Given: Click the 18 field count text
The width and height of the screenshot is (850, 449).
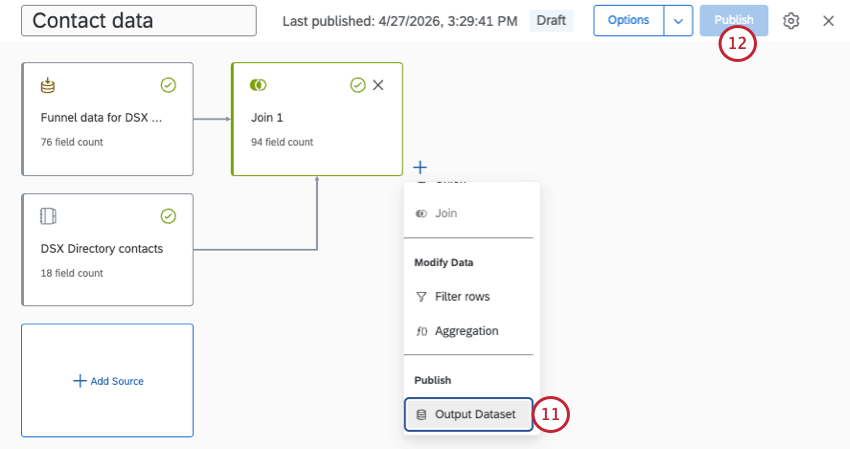Looking at the screenshot, I should [72, 273].
